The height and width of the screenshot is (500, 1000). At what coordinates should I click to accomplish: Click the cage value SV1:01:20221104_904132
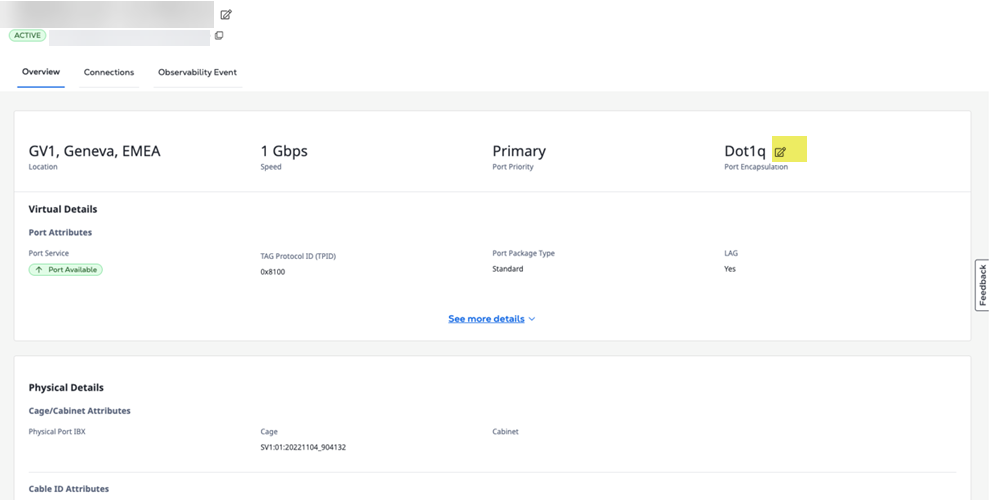[x=303, y=447]
